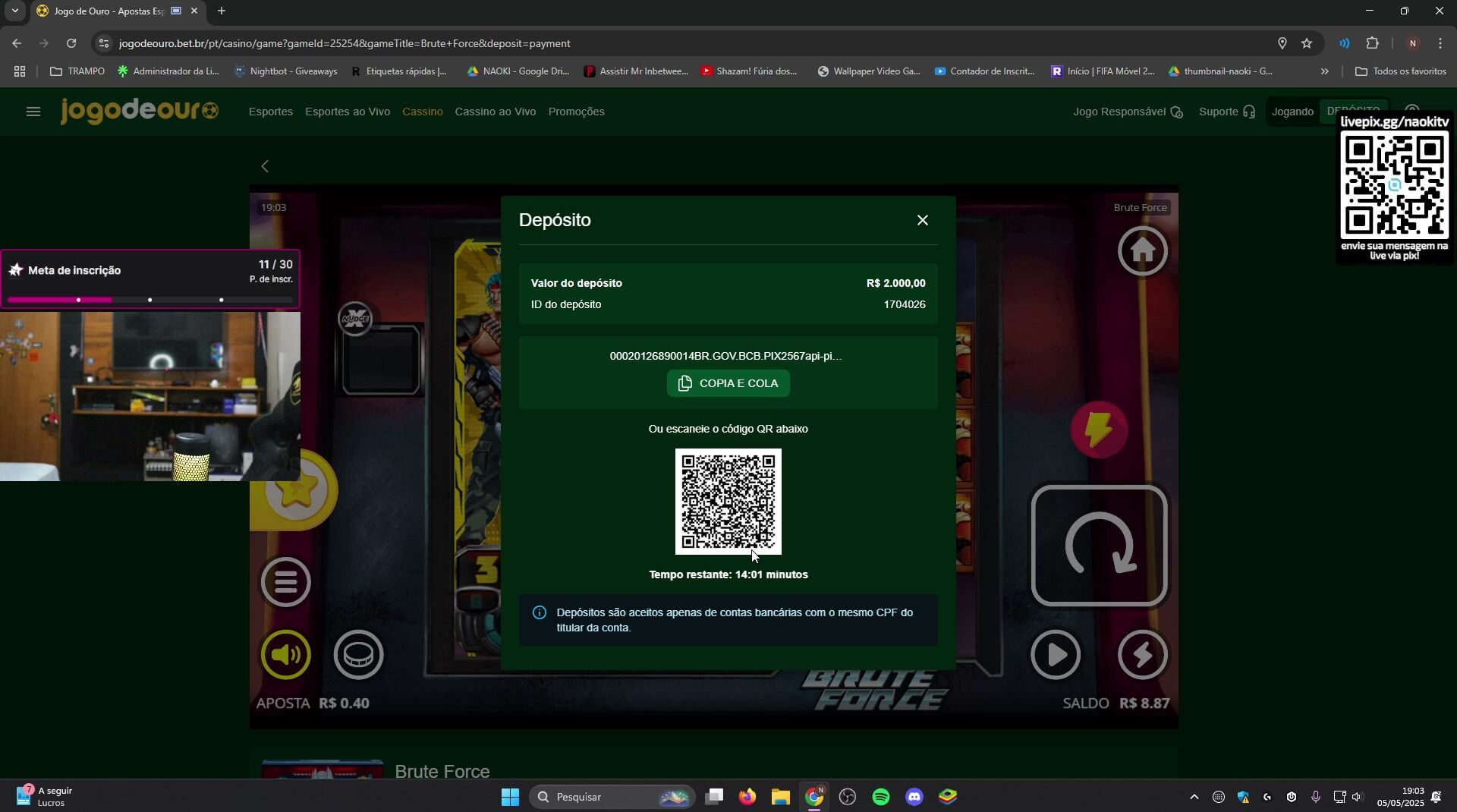The height and width of the screenshot is (812, 1457).
Task: Open Spotify from taskbar
Action: coord(881,797)
